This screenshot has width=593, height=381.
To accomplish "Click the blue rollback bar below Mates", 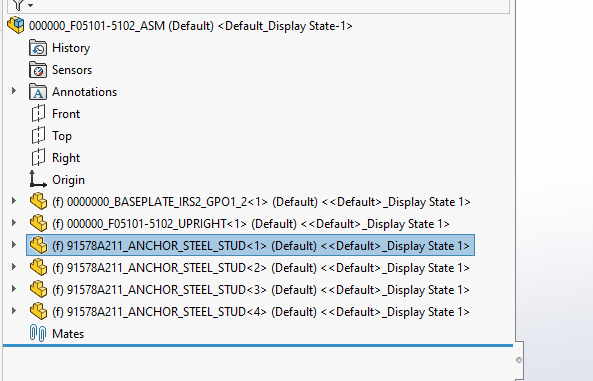I will point(258,345).
